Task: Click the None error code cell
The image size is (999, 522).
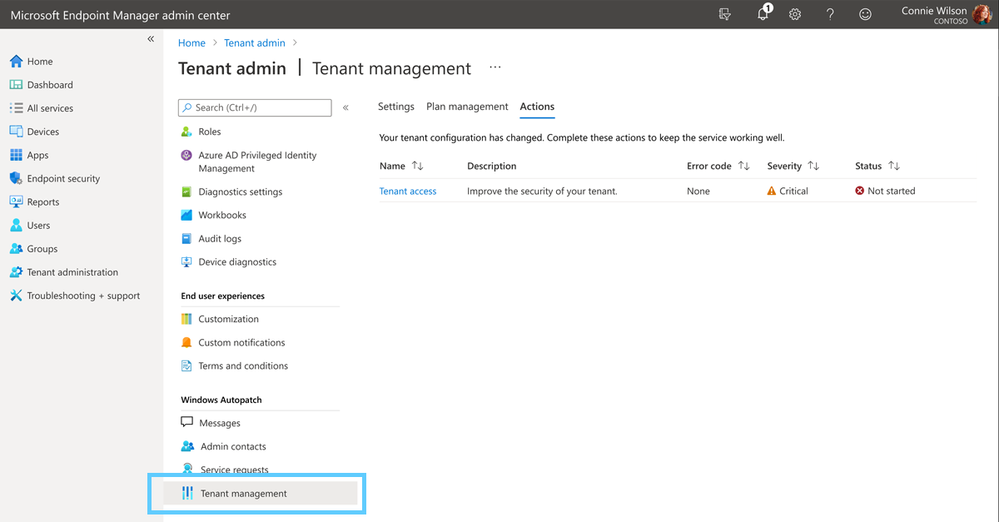Action: (698, 191)
